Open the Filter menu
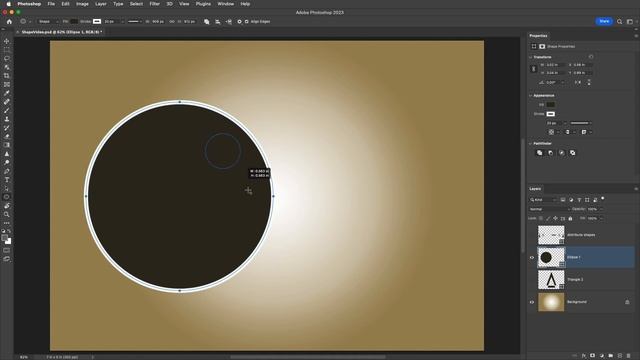This screenshot has width=640, height=360. 154,4
